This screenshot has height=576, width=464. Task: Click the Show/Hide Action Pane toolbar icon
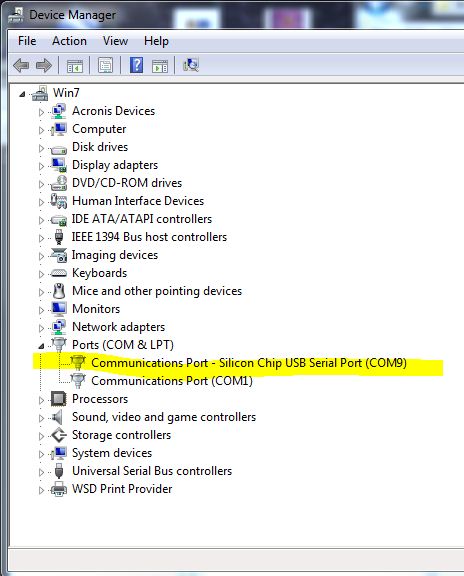pyautogui.click(x=160, y=66)
